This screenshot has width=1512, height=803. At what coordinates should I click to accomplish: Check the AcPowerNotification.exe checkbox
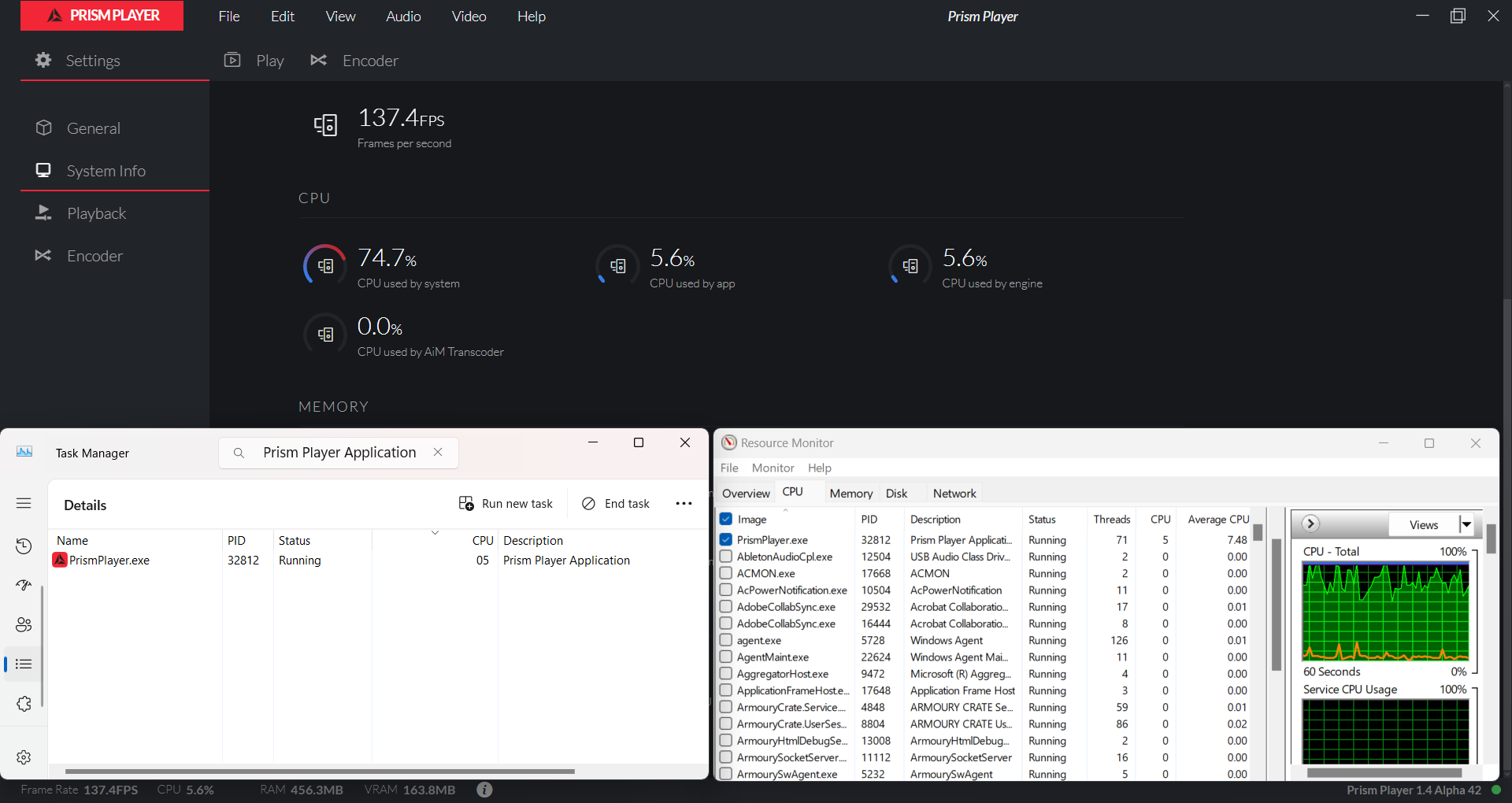click(726, 590)
